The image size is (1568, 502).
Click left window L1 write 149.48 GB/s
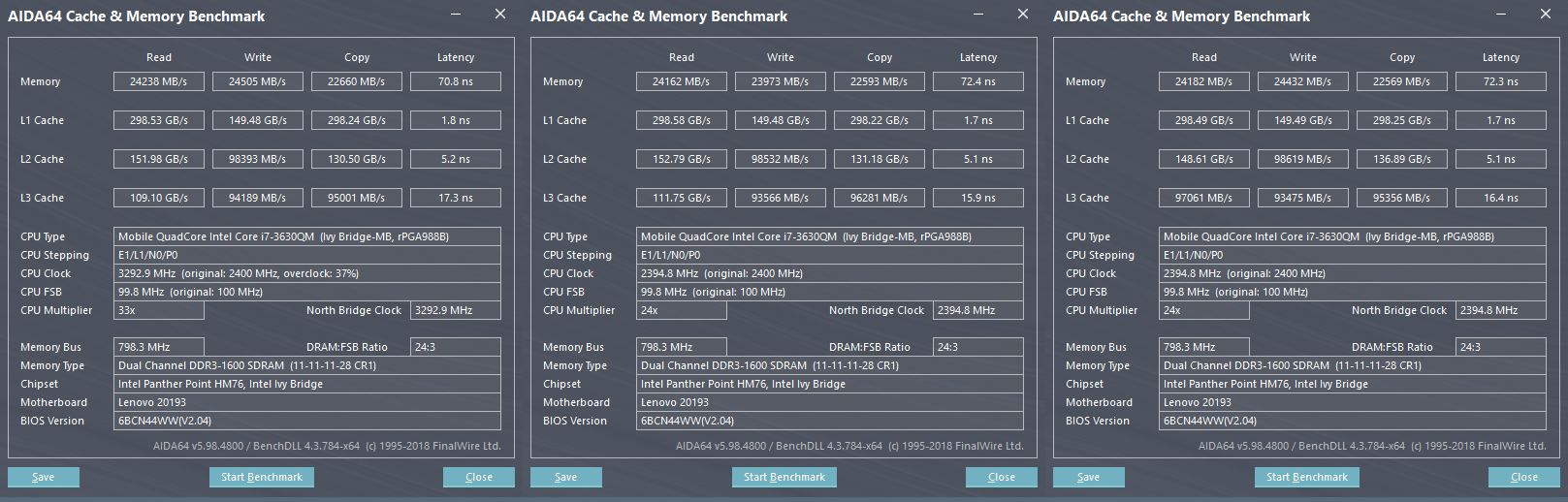click(x=258, y=120)
